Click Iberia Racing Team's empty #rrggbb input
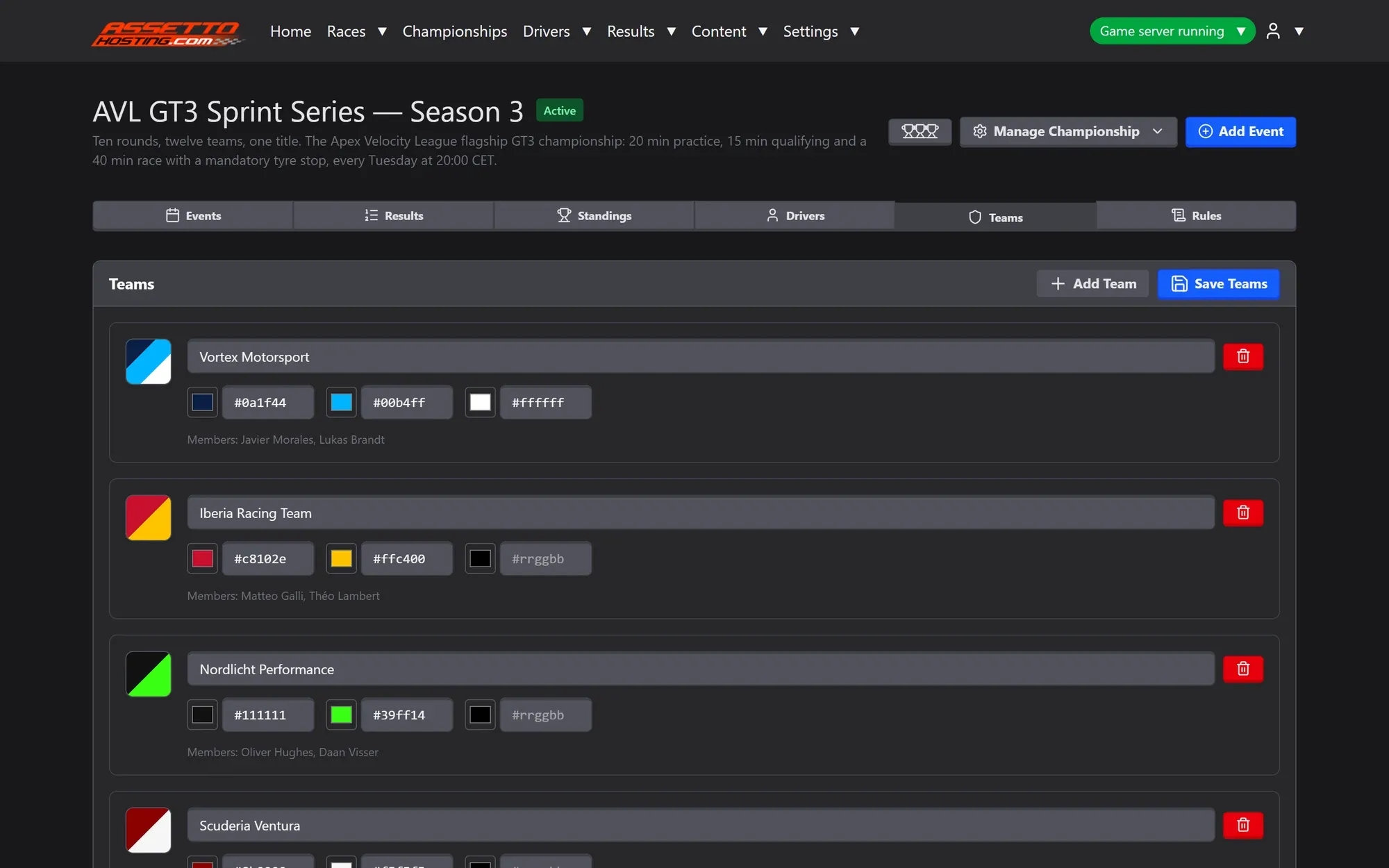1389x868 pixels. tap(546, 559)
